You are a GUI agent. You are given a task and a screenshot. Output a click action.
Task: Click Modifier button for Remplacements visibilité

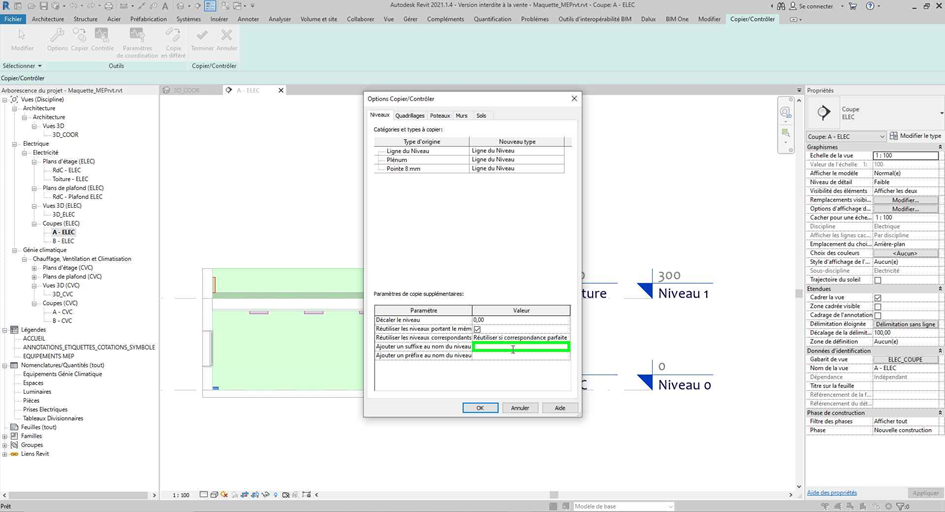point(905,200)
